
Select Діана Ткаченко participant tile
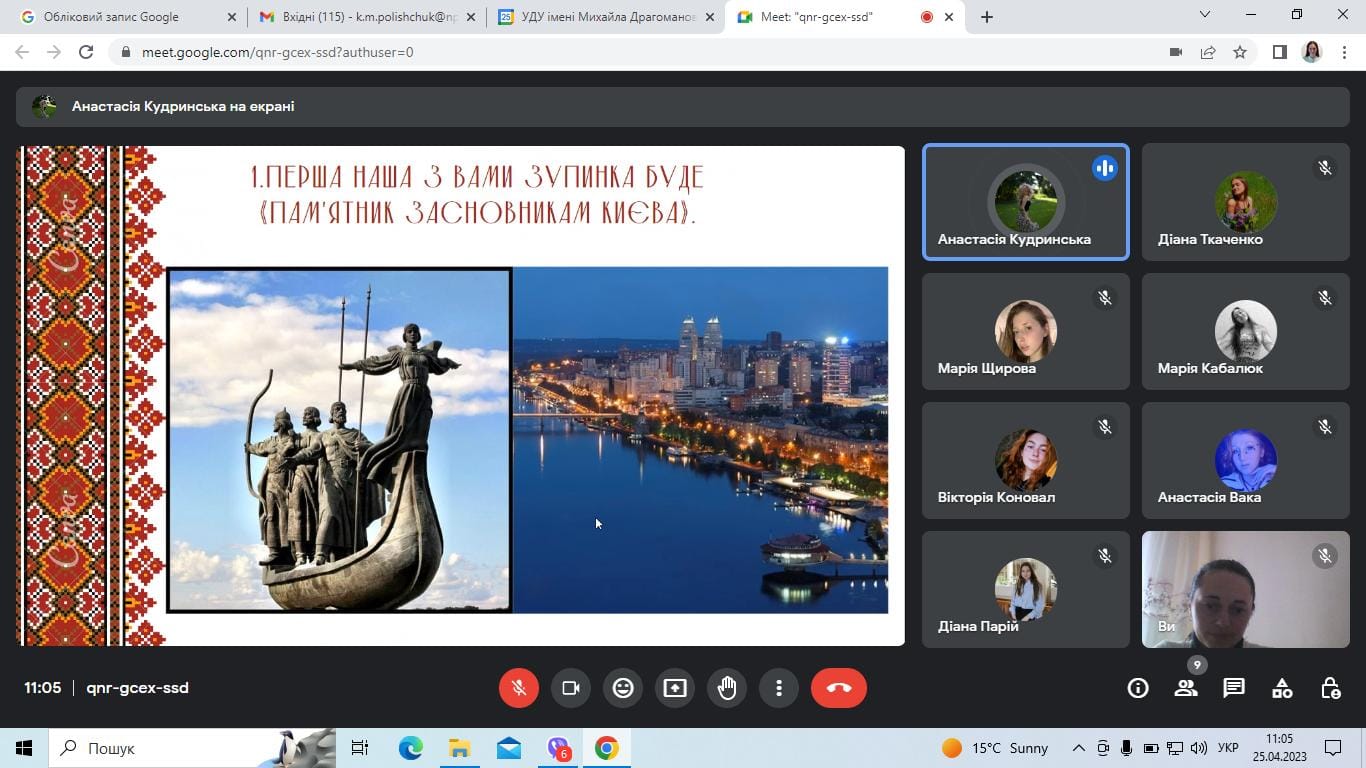1246,202
